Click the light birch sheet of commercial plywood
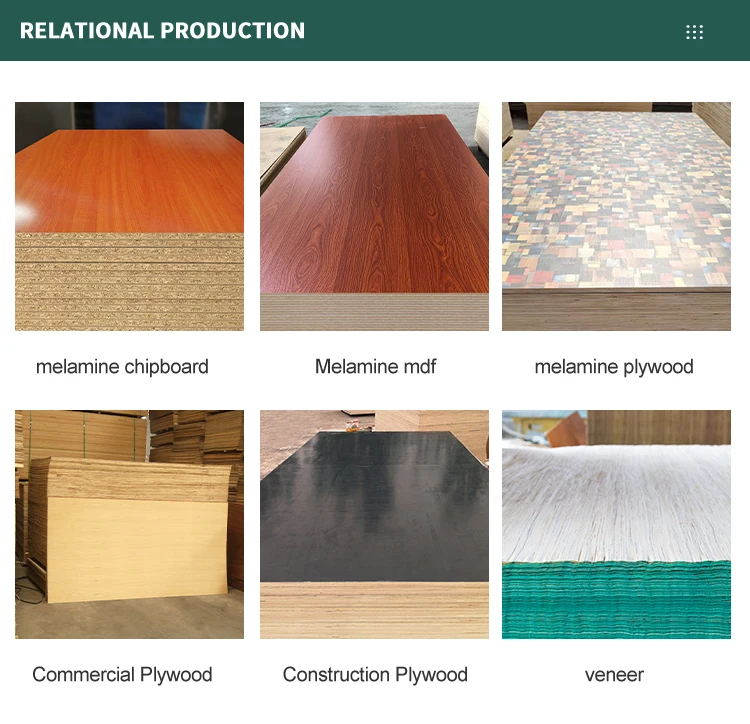 pos(136,550)
